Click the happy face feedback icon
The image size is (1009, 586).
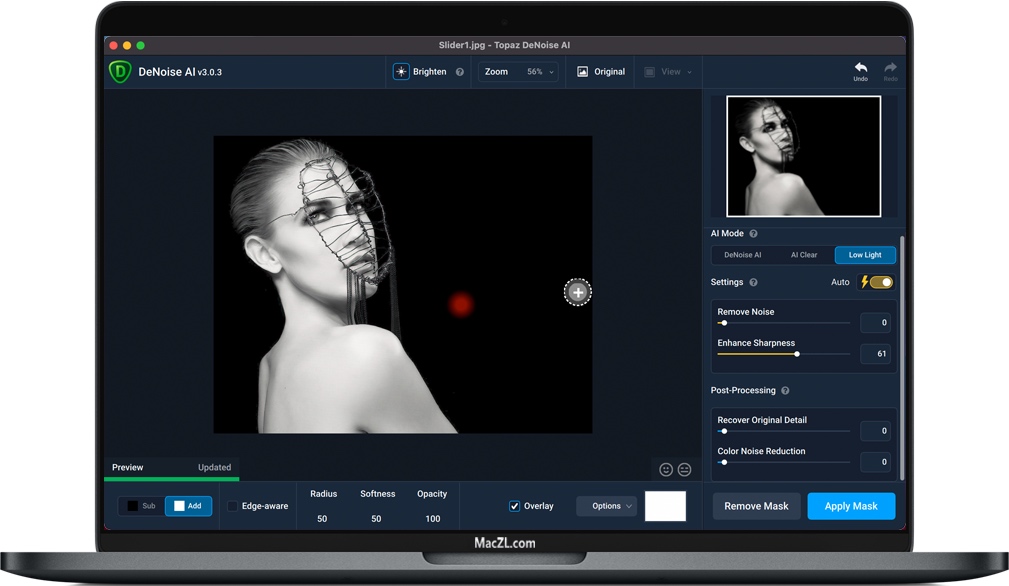(x=666, y=469)
